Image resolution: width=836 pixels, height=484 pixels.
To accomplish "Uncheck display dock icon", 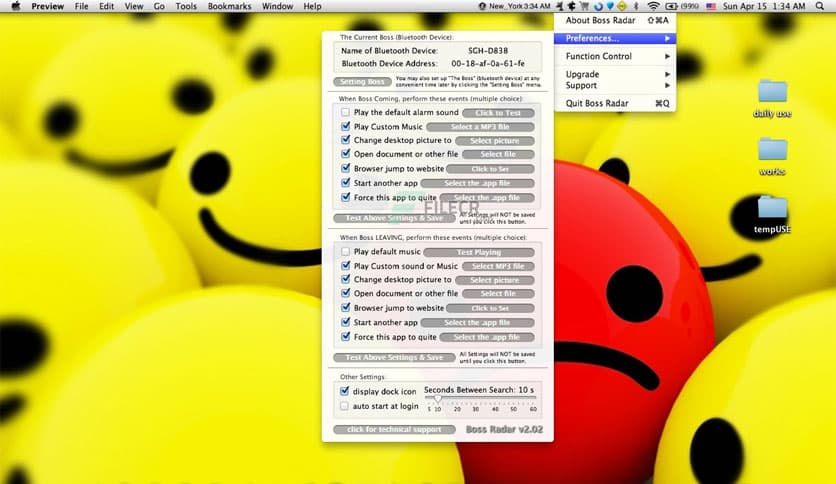I will tap(344, 391).
